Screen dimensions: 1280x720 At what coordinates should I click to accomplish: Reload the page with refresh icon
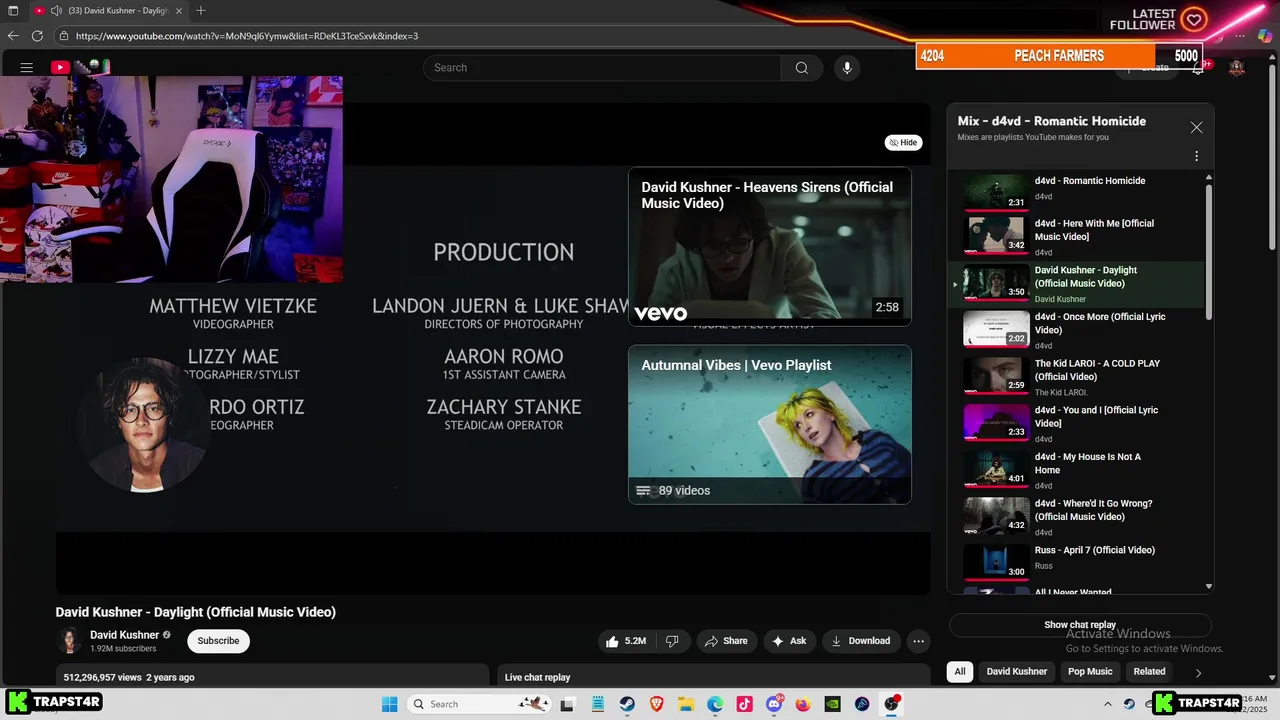pyautogui.click(x=37, y=36)
